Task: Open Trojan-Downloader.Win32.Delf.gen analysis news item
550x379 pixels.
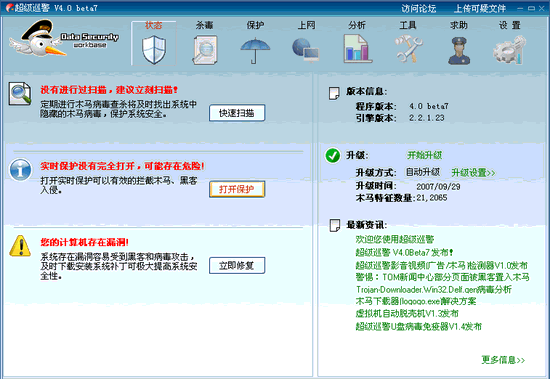Action: tap(434, 290)
